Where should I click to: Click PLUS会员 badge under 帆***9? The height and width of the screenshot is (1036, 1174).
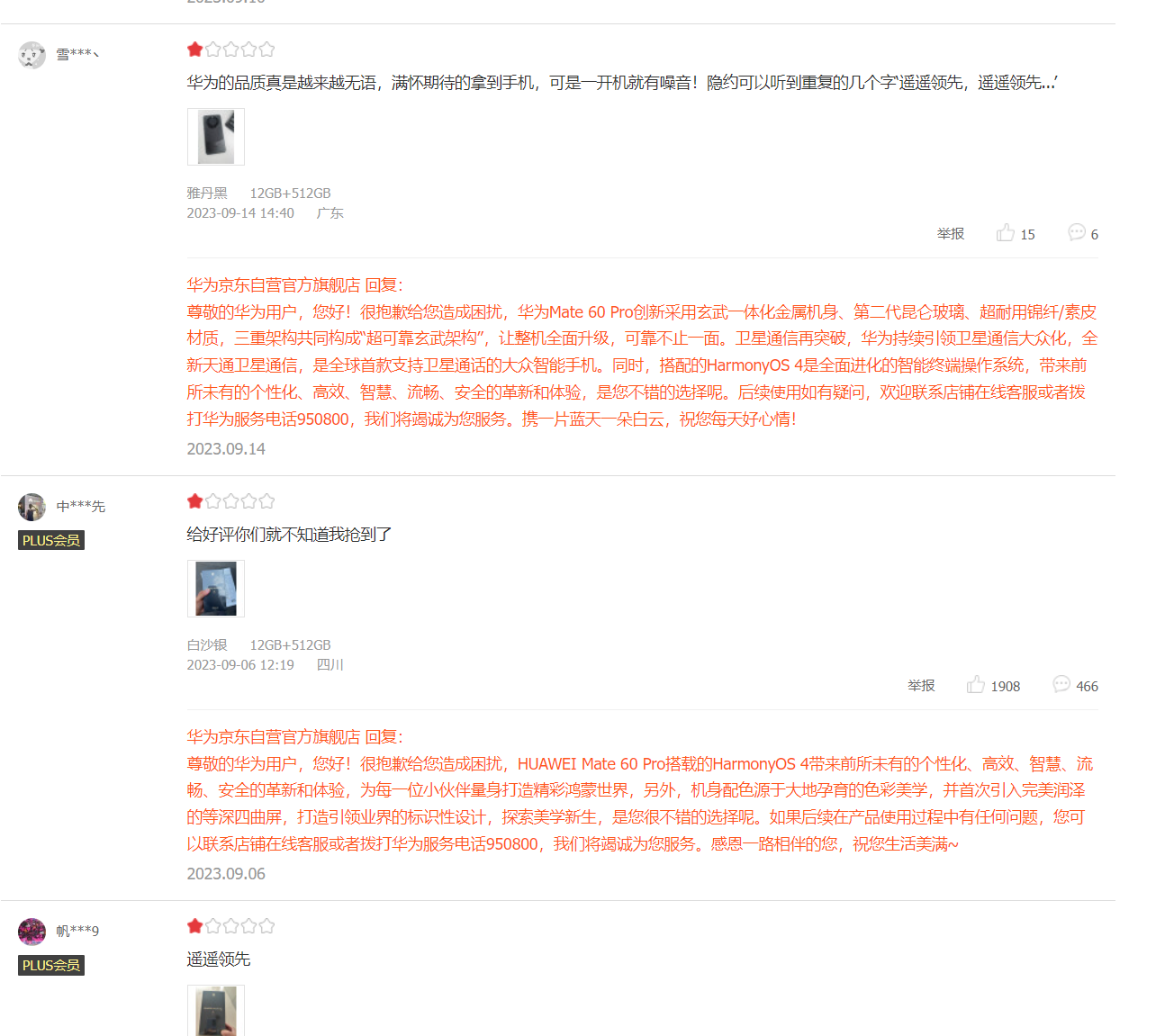pos(51,965)
